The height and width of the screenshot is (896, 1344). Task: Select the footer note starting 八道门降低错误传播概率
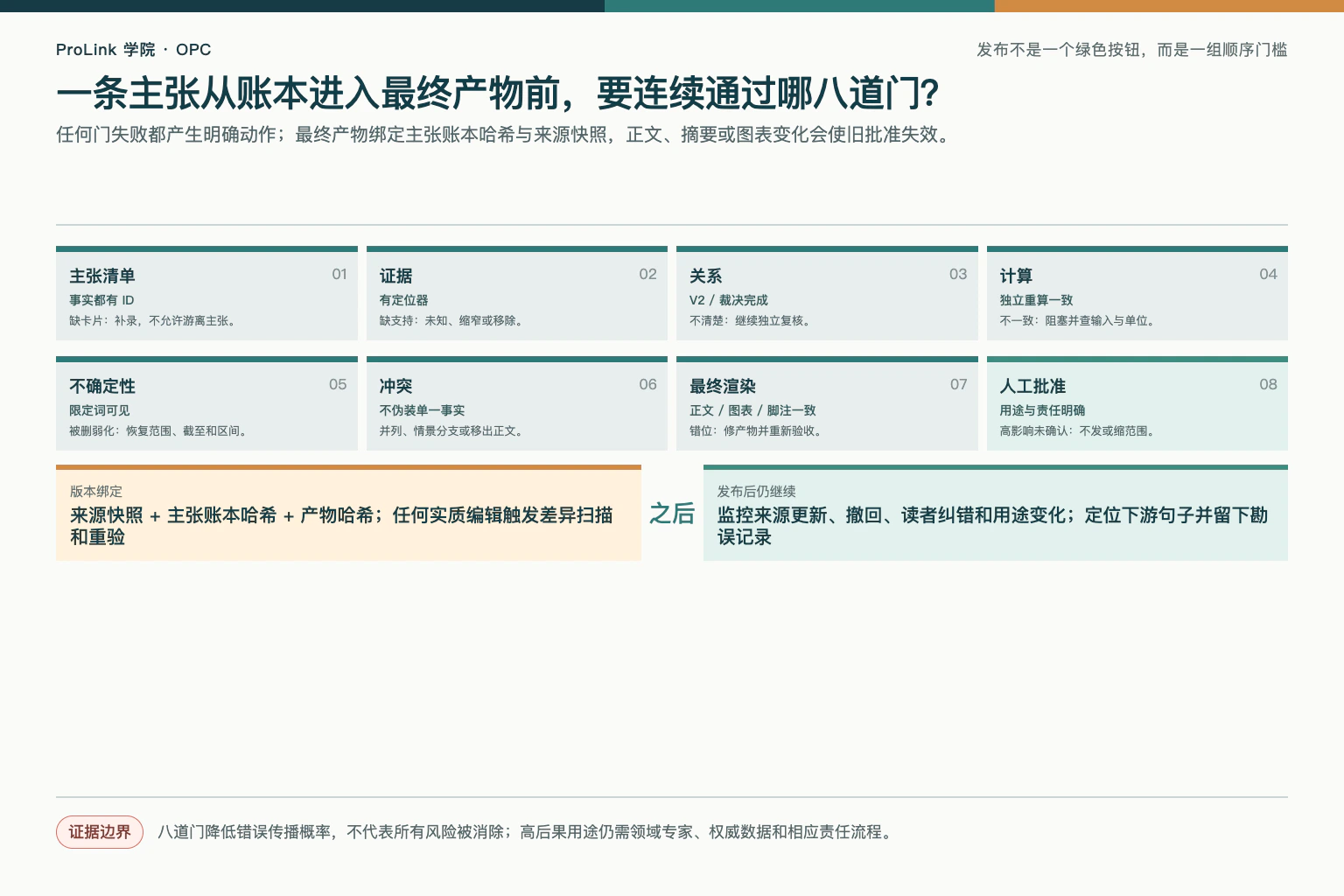coord(527,832)
